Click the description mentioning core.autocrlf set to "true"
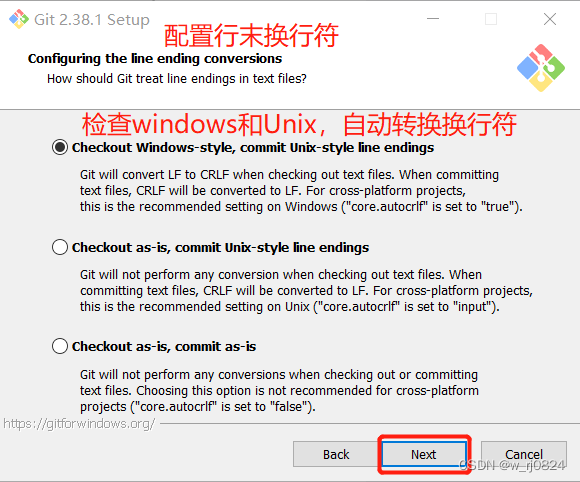This screenshot has width=580, height=482. click(301, 191)
